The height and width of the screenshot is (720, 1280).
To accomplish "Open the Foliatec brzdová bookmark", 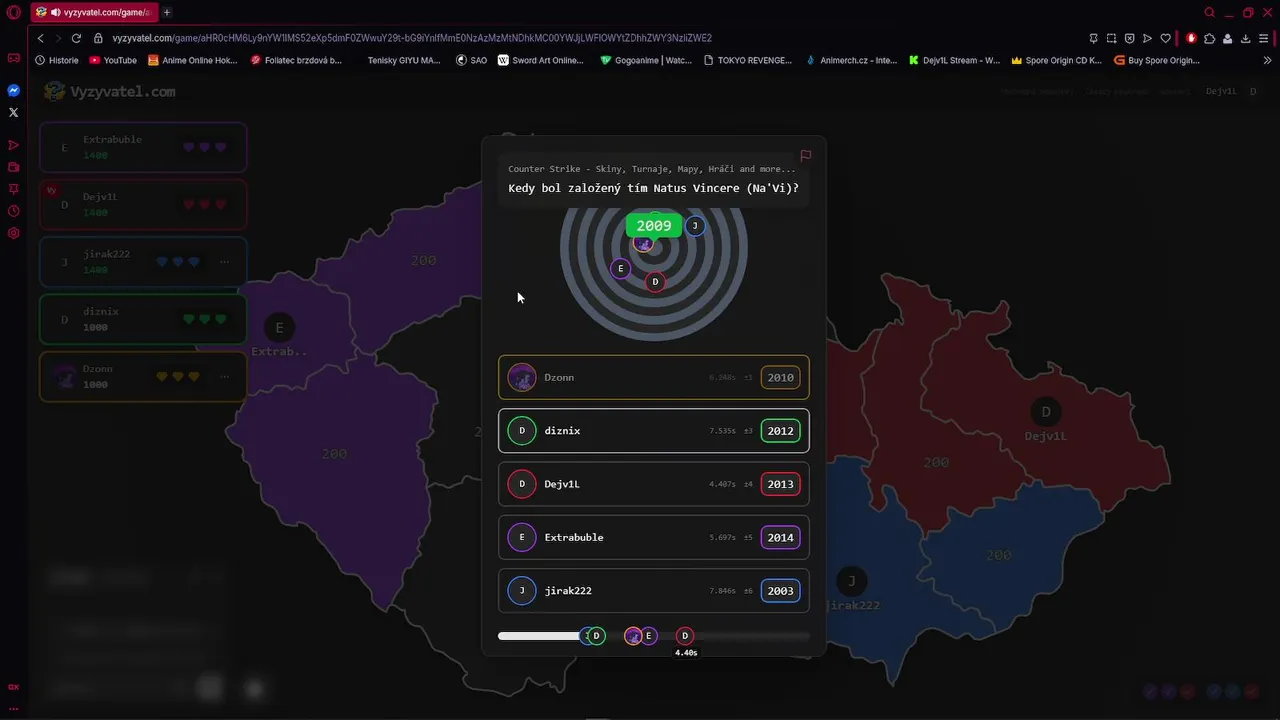I will click(296, 60).
